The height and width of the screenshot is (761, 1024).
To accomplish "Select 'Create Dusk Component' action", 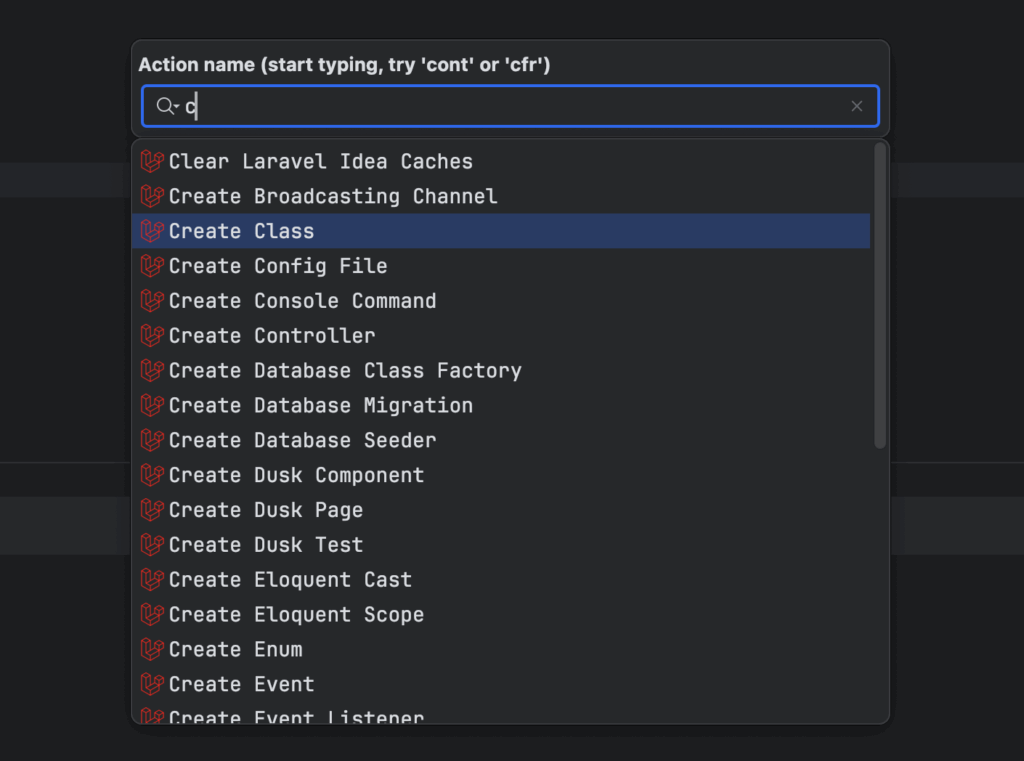I will [x=501, y=475].
